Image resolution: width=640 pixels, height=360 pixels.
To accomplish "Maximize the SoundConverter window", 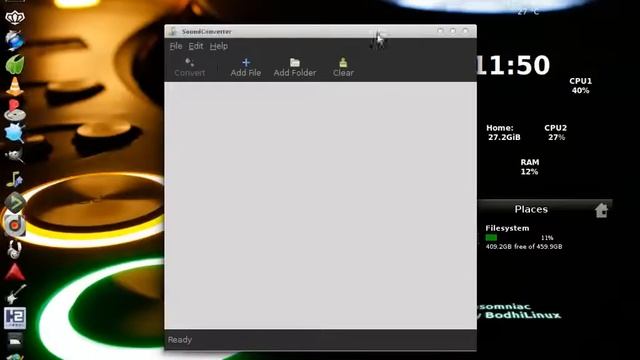I will [453, 31].
